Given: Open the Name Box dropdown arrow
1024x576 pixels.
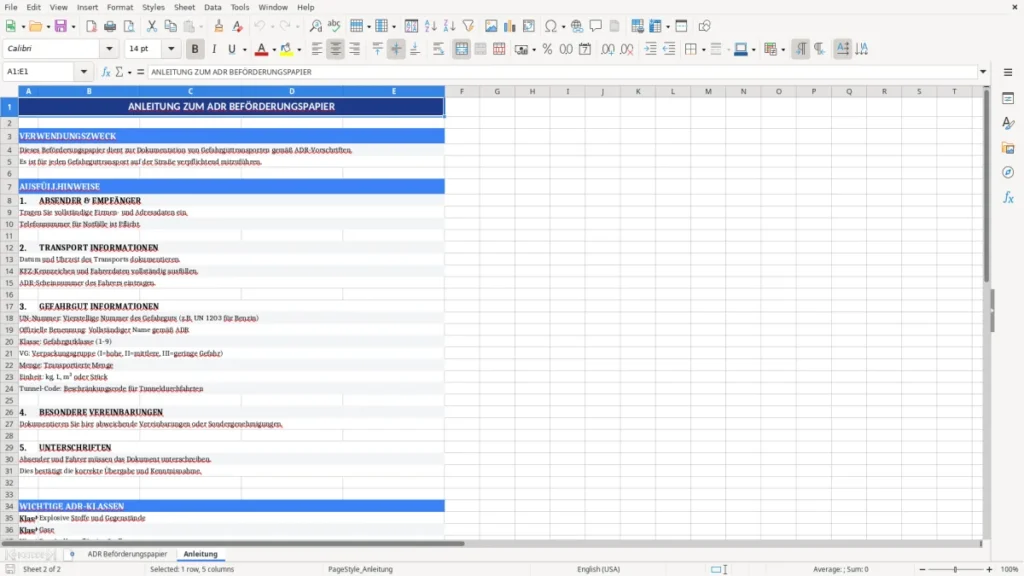Looking at the screenshot, I should pos(84,72).
